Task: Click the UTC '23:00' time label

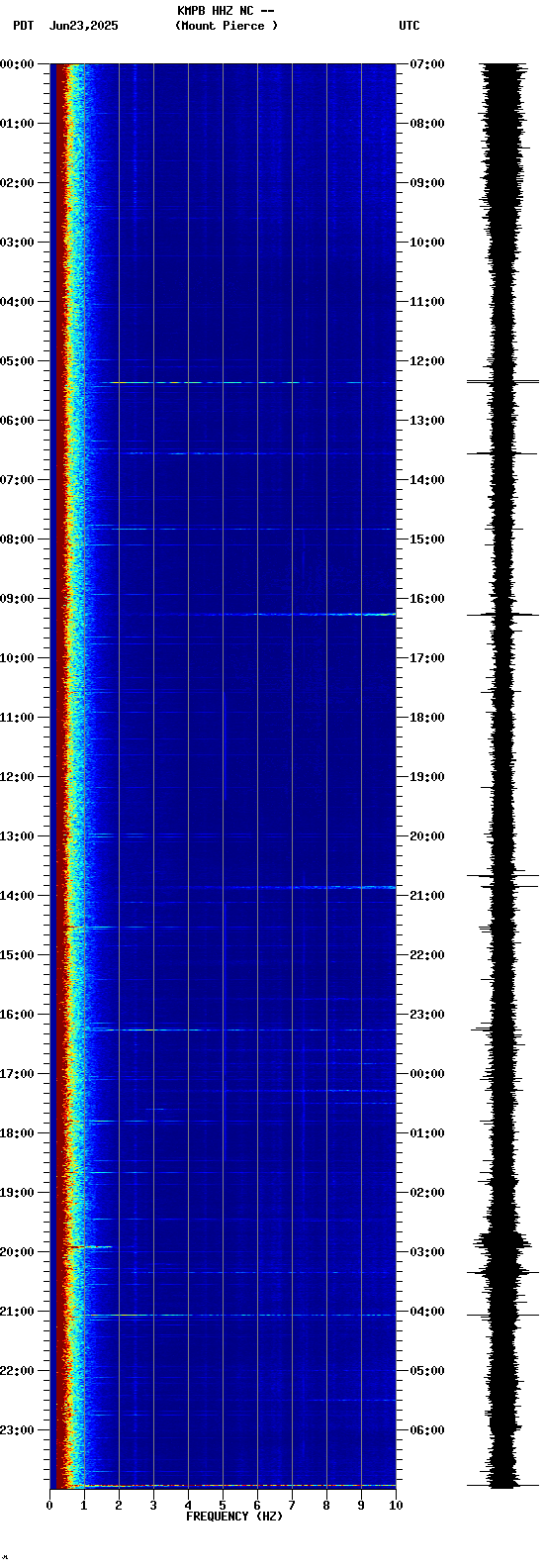Action: point(427,1015)
